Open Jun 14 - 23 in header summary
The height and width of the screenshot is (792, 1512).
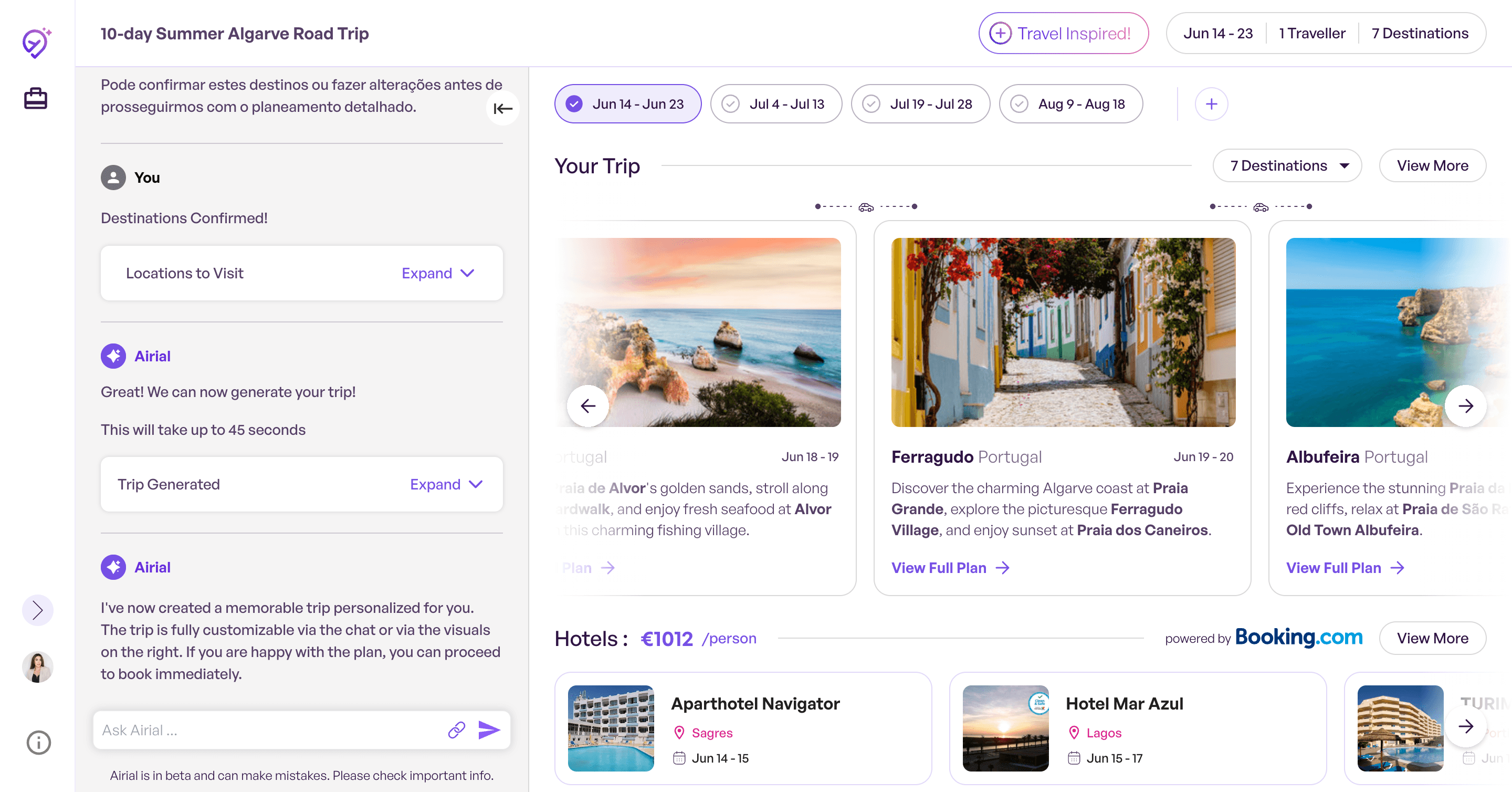(x=1218, y=34)
